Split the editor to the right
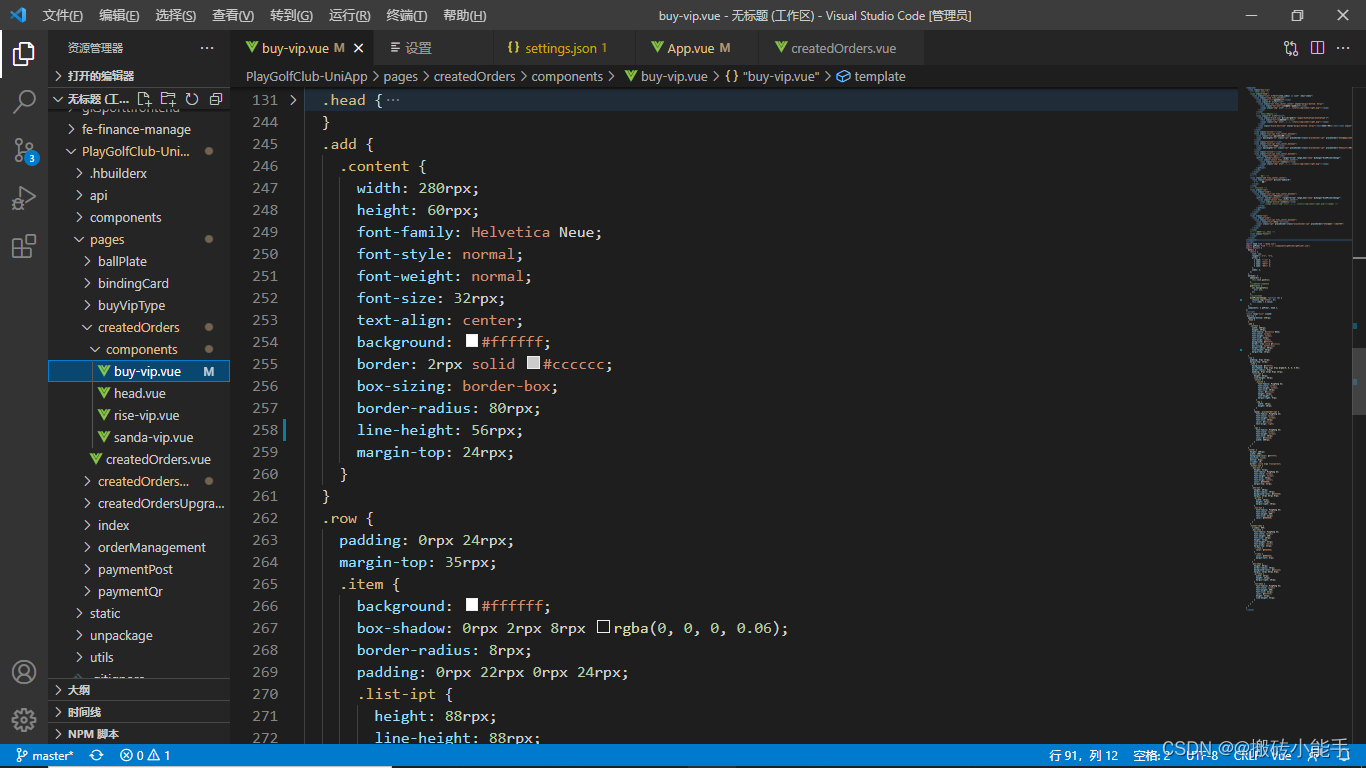The width and height of the screenshot is (1366, 768). pyautogui.click(x=1317, y=48)
